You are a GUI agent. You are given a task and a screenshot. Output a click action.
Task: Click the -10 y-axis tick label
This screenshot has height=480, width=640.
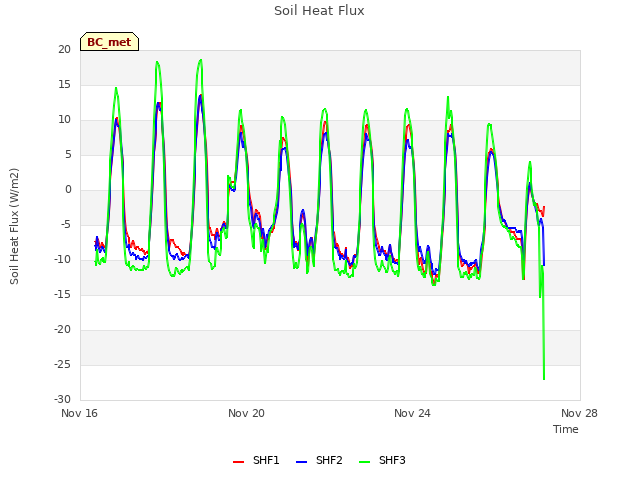coord(62,260)
